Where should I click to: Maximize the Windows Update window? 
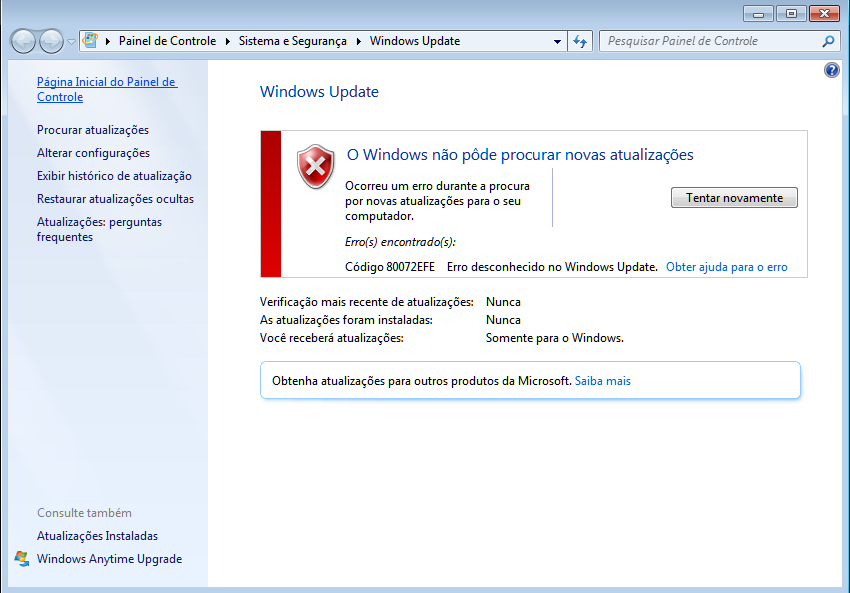pos(791,14)
